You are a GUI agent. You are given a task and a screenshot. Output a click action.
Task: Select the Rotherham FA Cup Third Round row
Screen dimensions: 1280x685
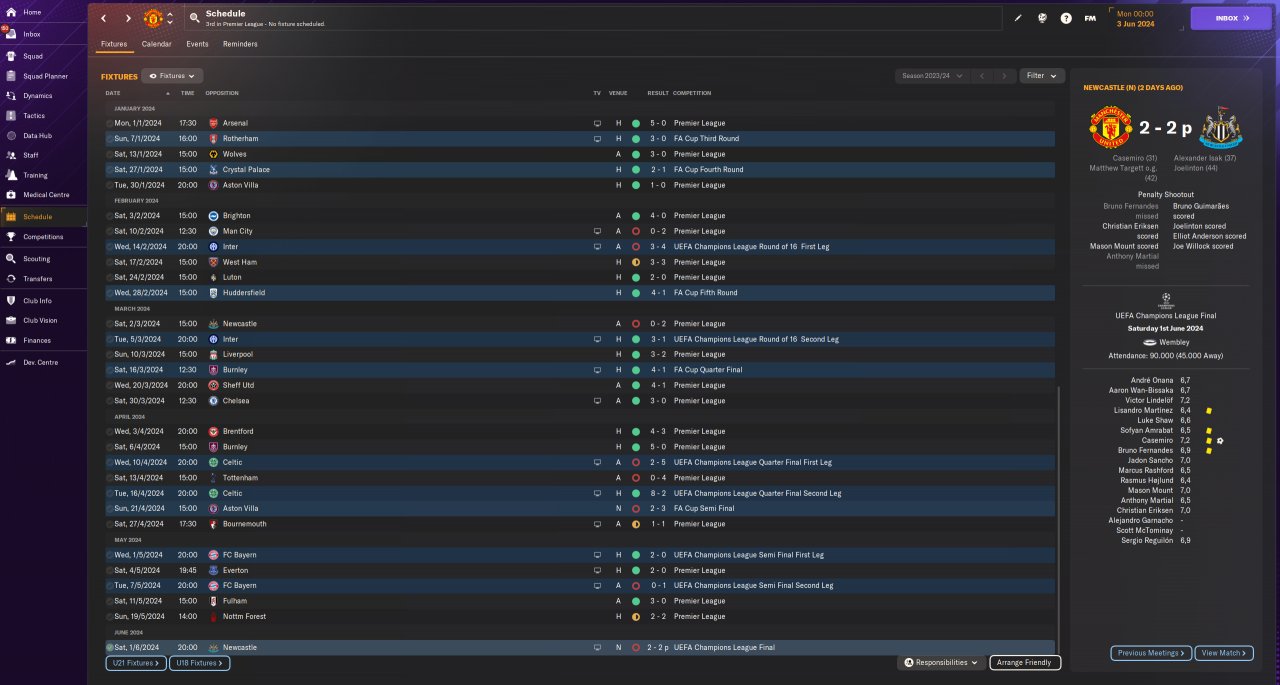(x=579, y=139)
